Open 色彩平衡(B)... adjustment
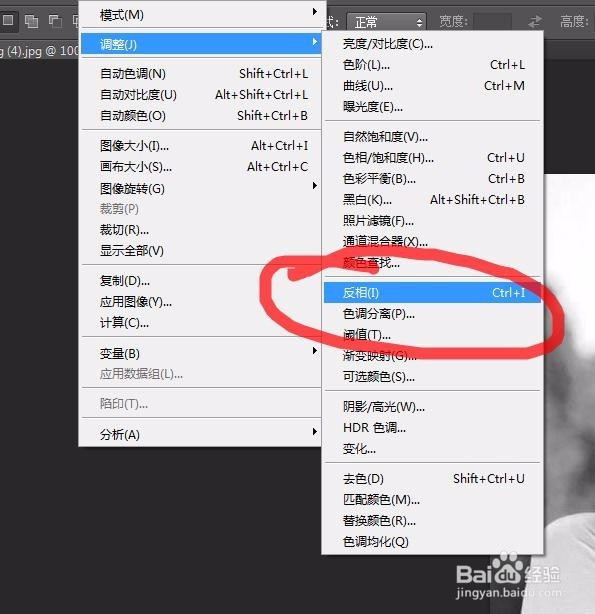595x614 pixels. point(432,179)
